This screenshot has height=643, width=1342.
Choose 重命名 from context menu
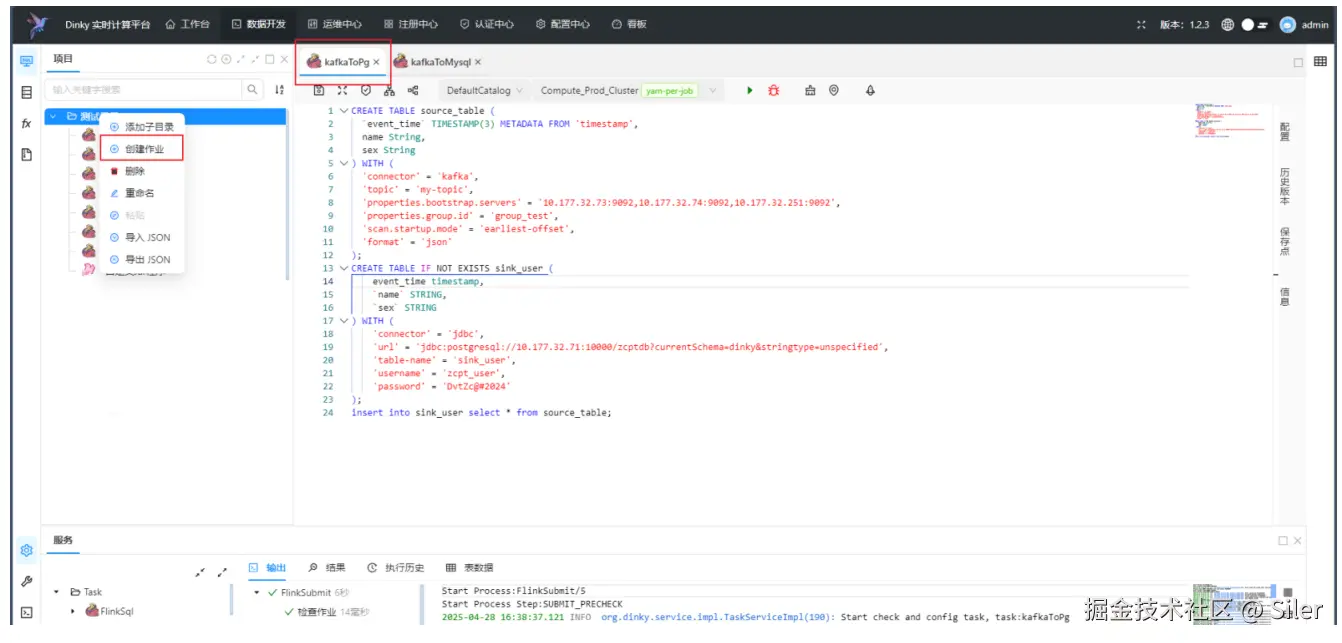pyautogui.click(x=142, y=193)
